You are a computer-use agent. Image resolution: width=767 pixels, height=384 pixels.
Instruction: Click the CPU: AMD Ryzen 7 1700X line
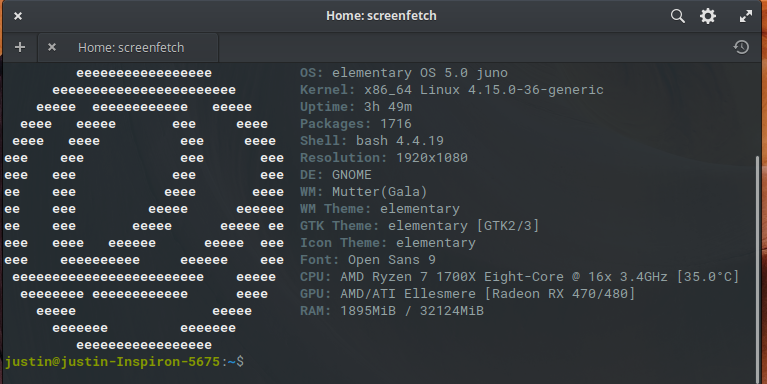click(519, 277)
